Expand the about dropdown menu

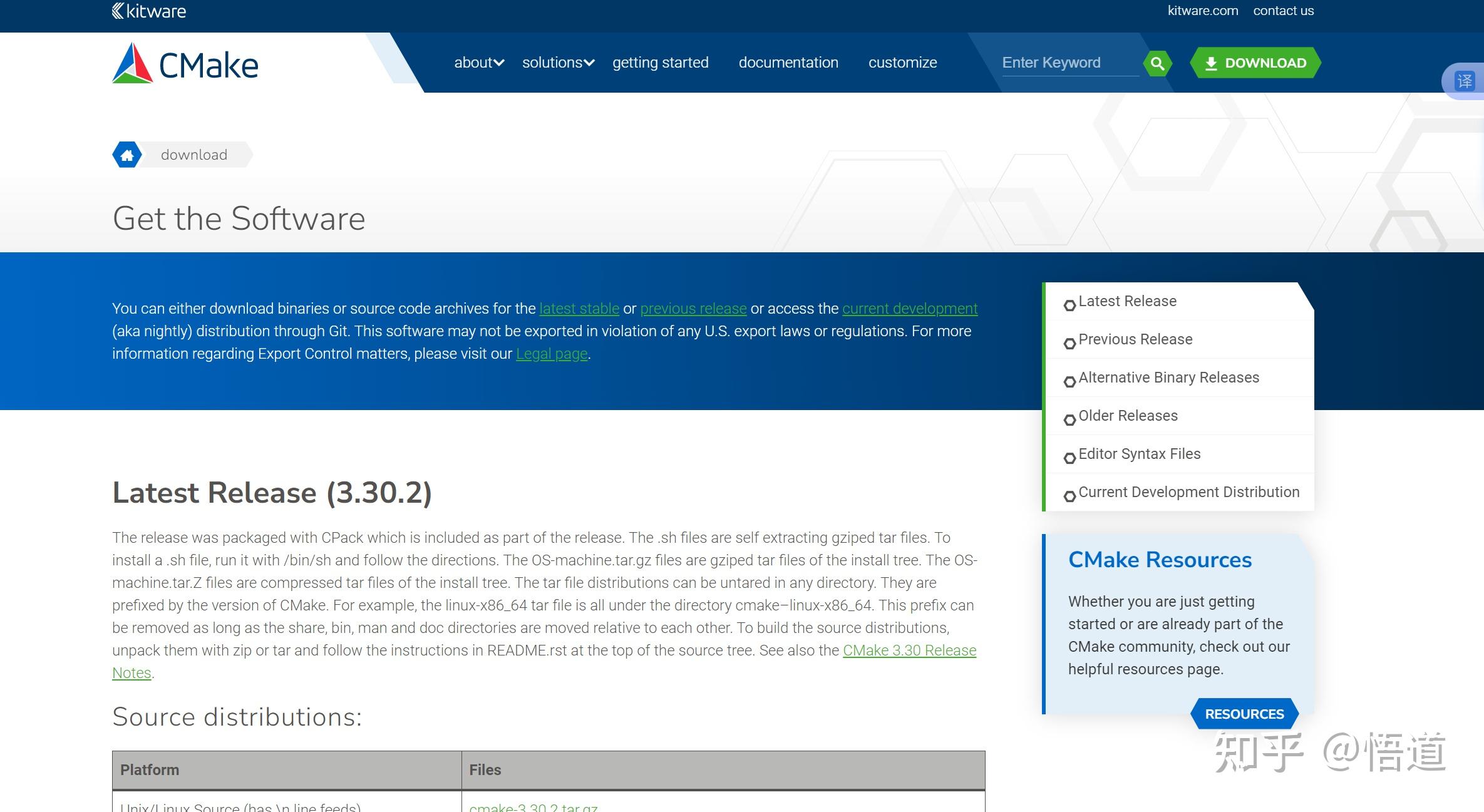click(x=478, y=63)
